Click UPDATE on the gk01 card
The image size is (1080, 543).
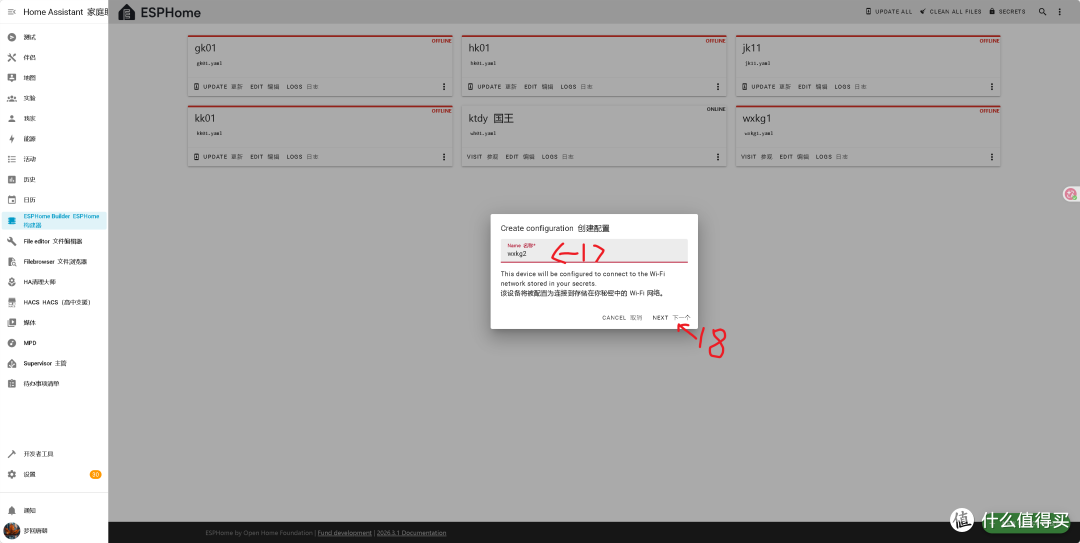(218, 87)
